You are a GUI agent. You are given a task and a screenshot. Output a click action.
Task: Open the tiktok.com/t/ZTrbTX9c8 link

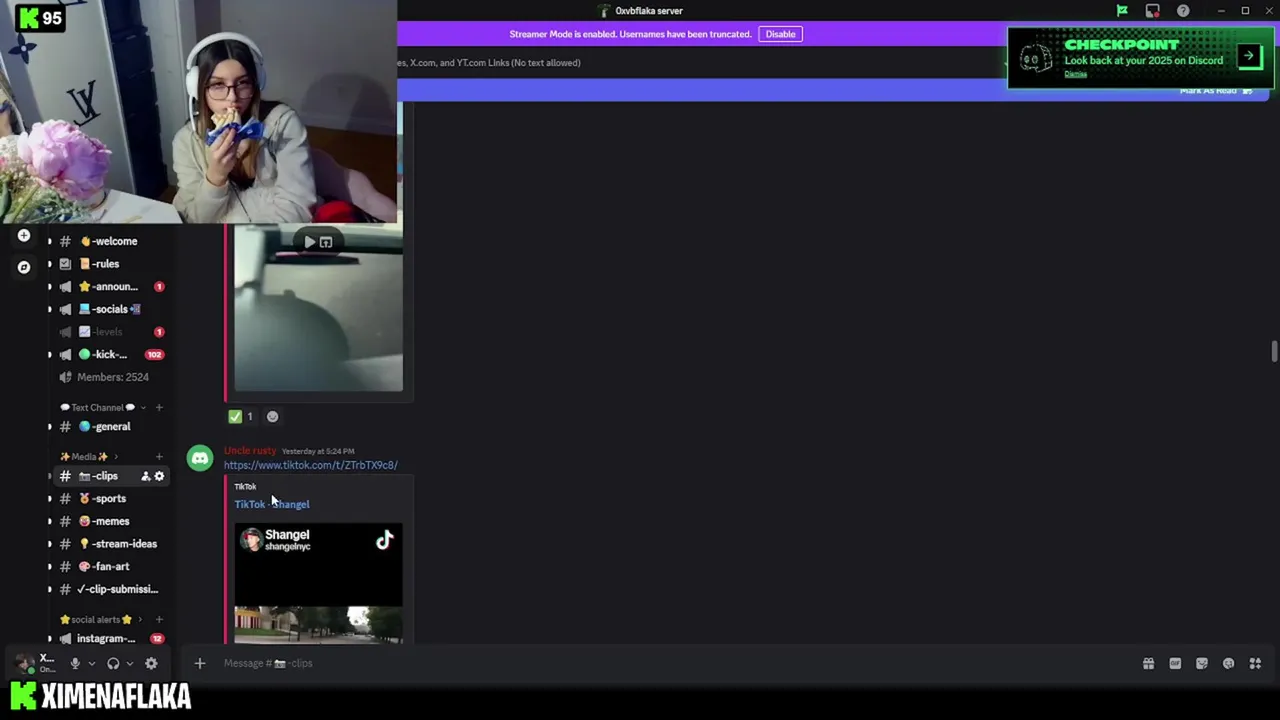[x=310, y=465]
